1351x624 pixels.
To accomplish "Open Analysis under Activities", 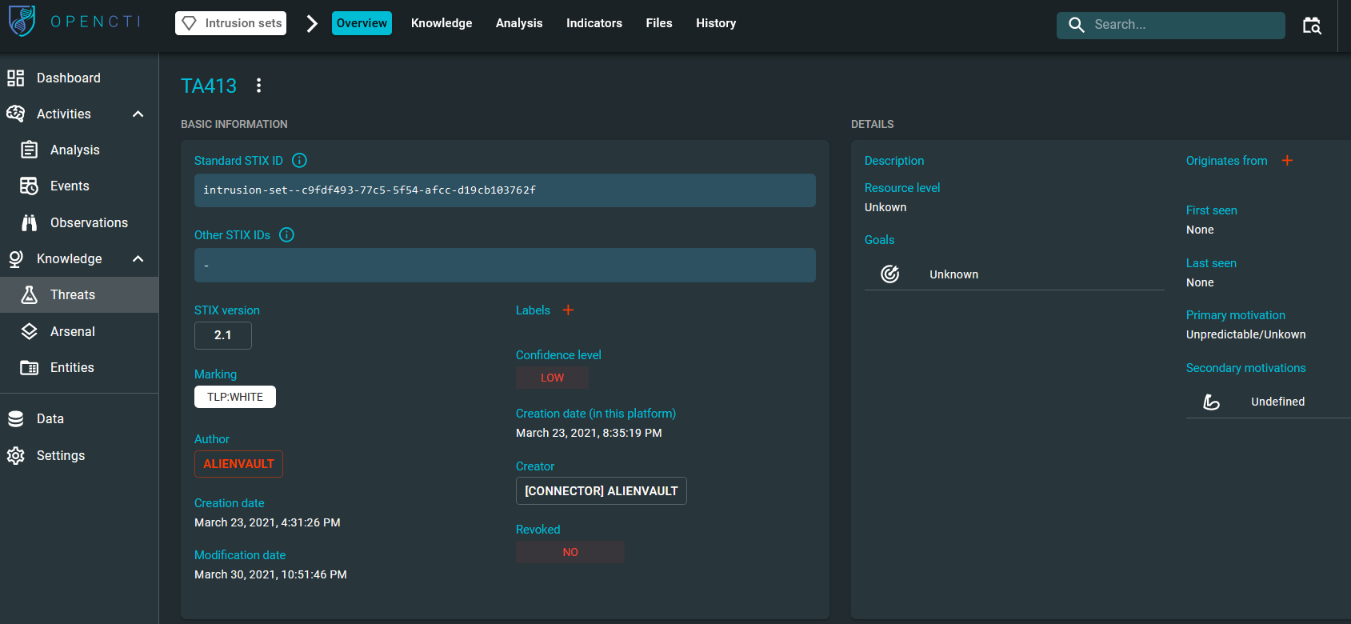I will (79, 150).
